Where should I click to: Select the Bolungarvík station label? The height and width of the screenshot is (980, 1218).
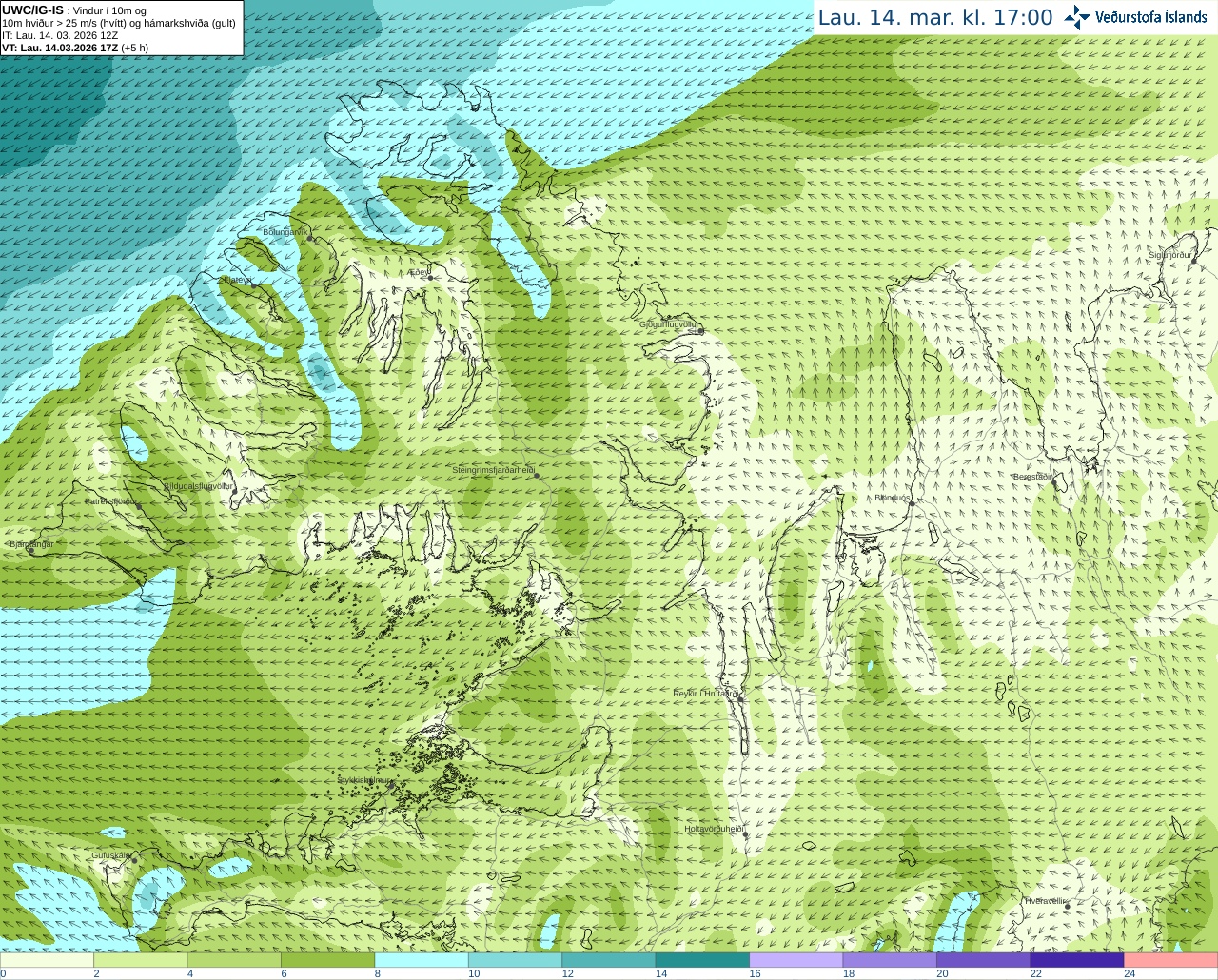285,232
